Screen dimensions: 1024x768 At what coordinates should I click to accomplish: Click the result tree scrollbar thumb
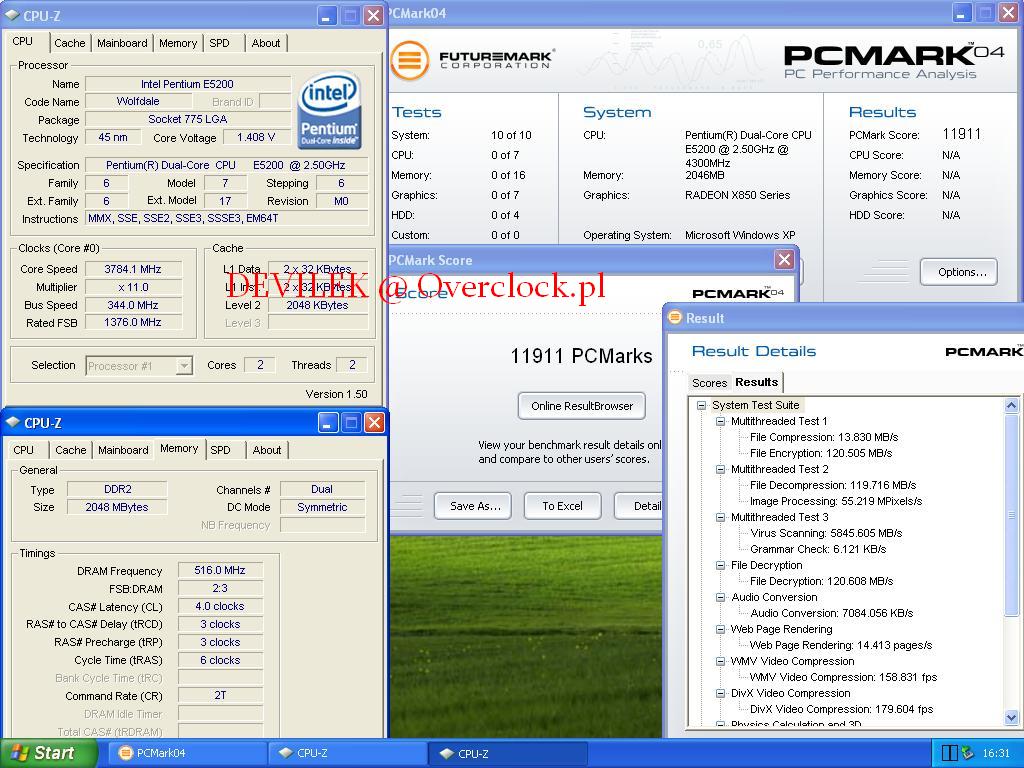click(x=1011, y=514)
